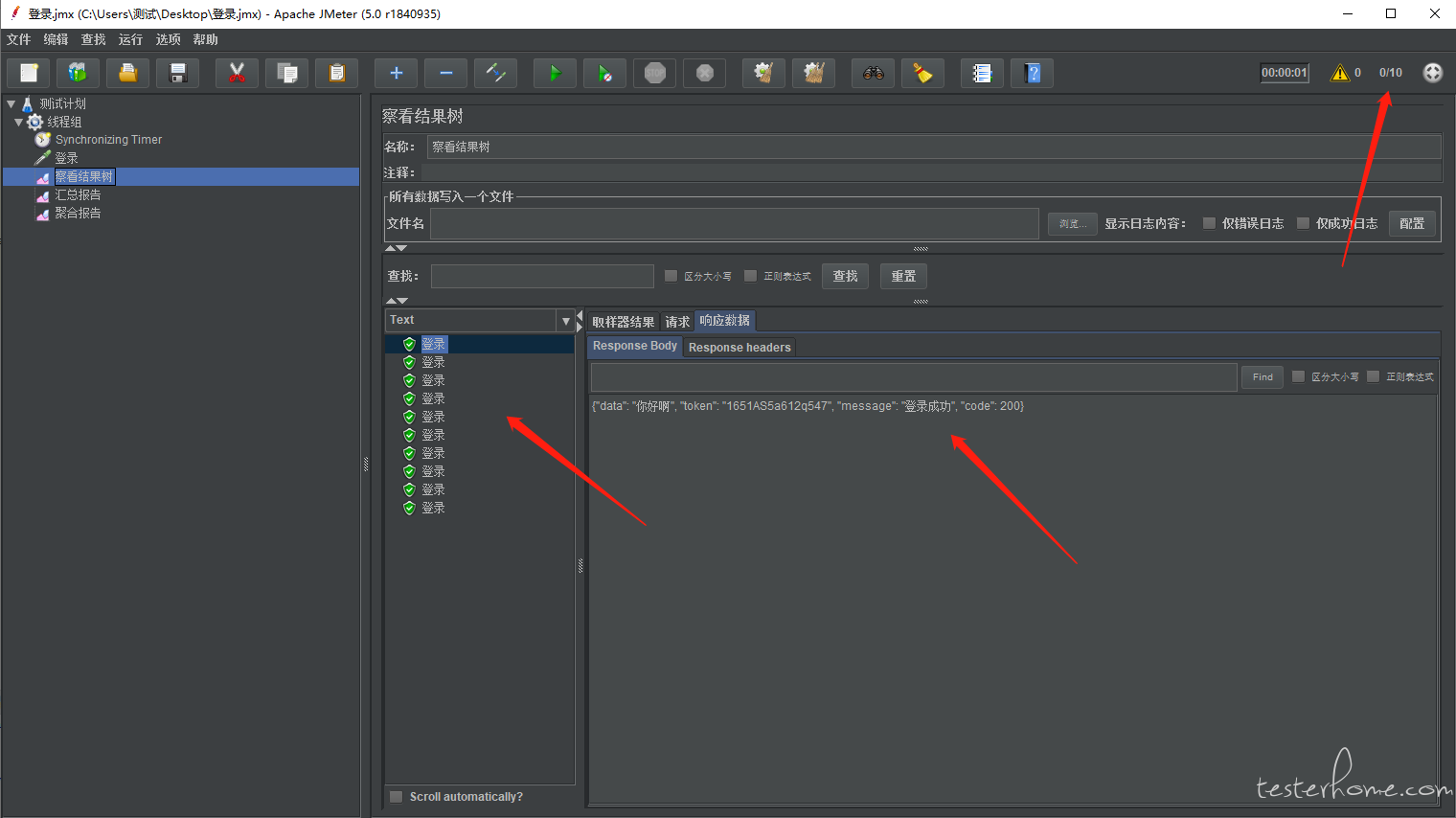Viewport: 1456px width, 818px height.
Task: Switch to 响应数据 tab
Action: (x=725, y=320)
